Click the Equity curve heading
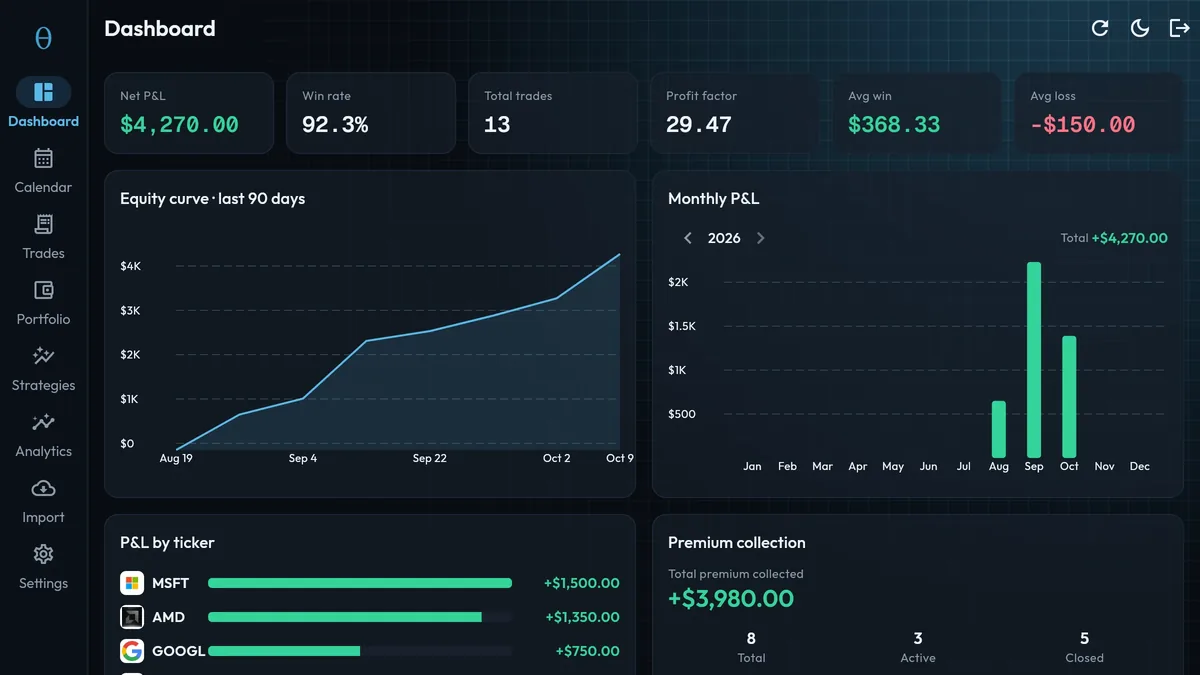The image size is (1200, 675). (212, 199)
